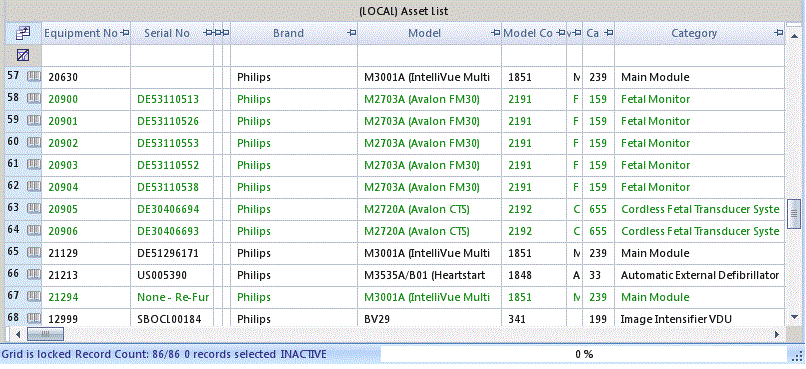806x369 pixels.
Task: Open record icon for row 57
Action: 34,77
